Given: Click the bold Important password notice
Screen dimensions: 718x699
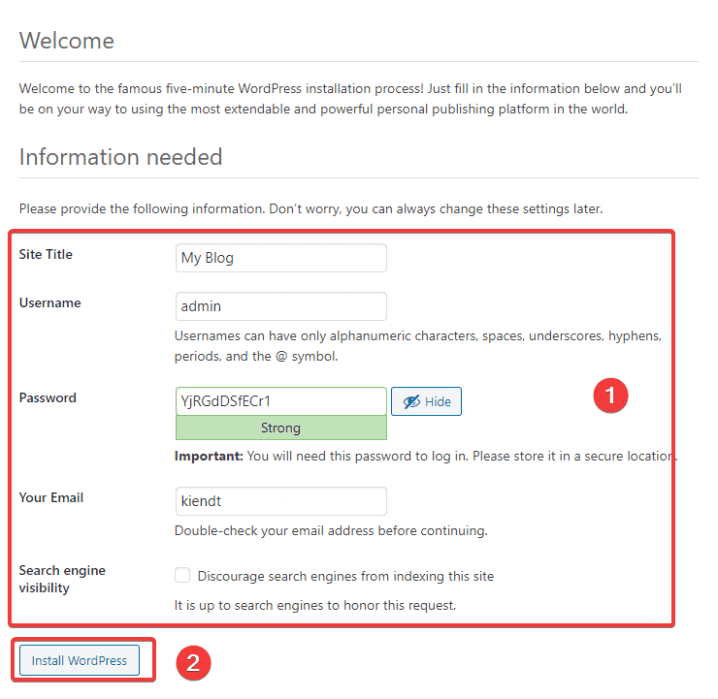Looking at the screenshot, I should [x=208, y=456].
